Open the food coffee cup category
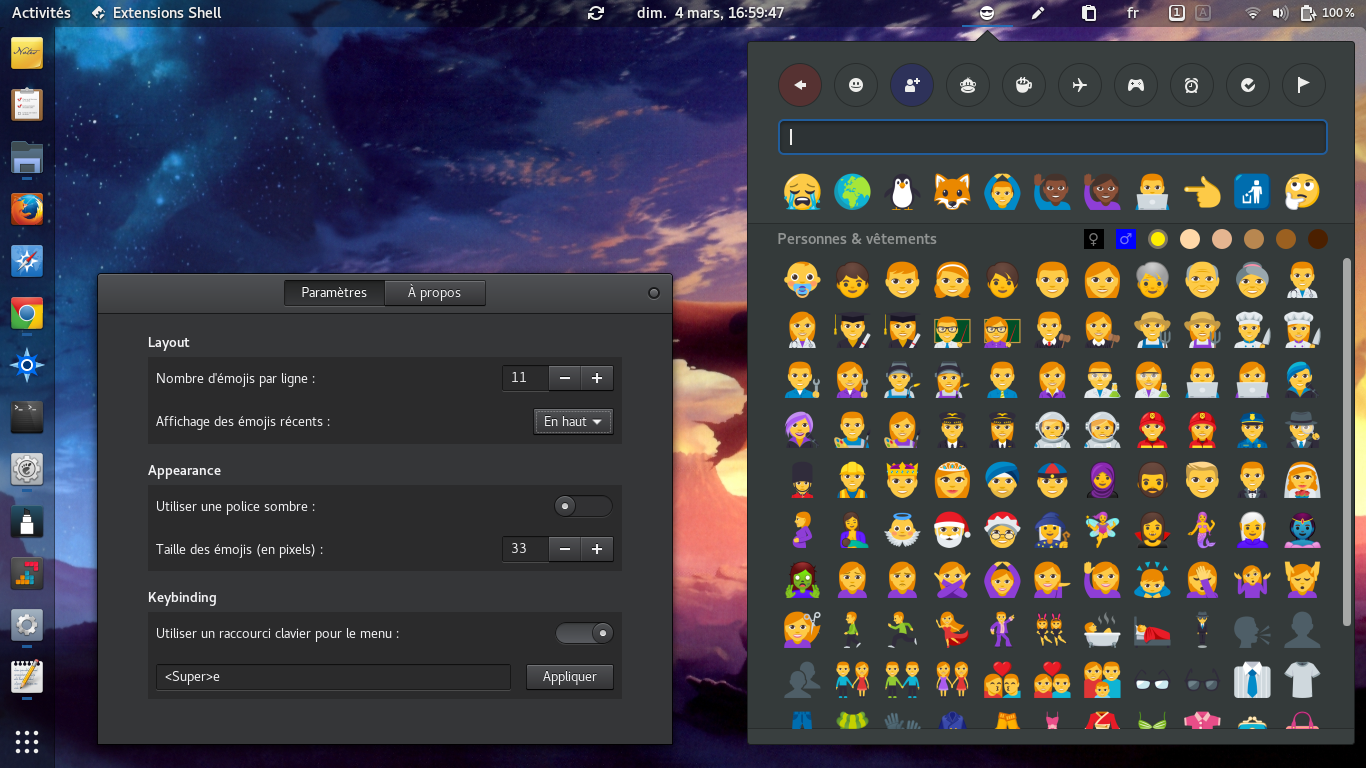 point(1024,86)
